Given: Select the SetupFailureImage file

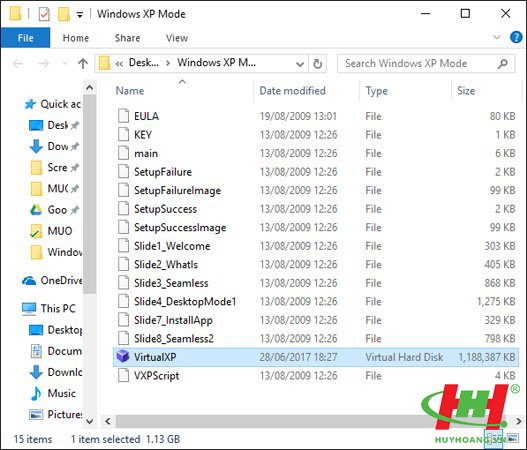Looking at the screenshot, I should pos(316,190).
